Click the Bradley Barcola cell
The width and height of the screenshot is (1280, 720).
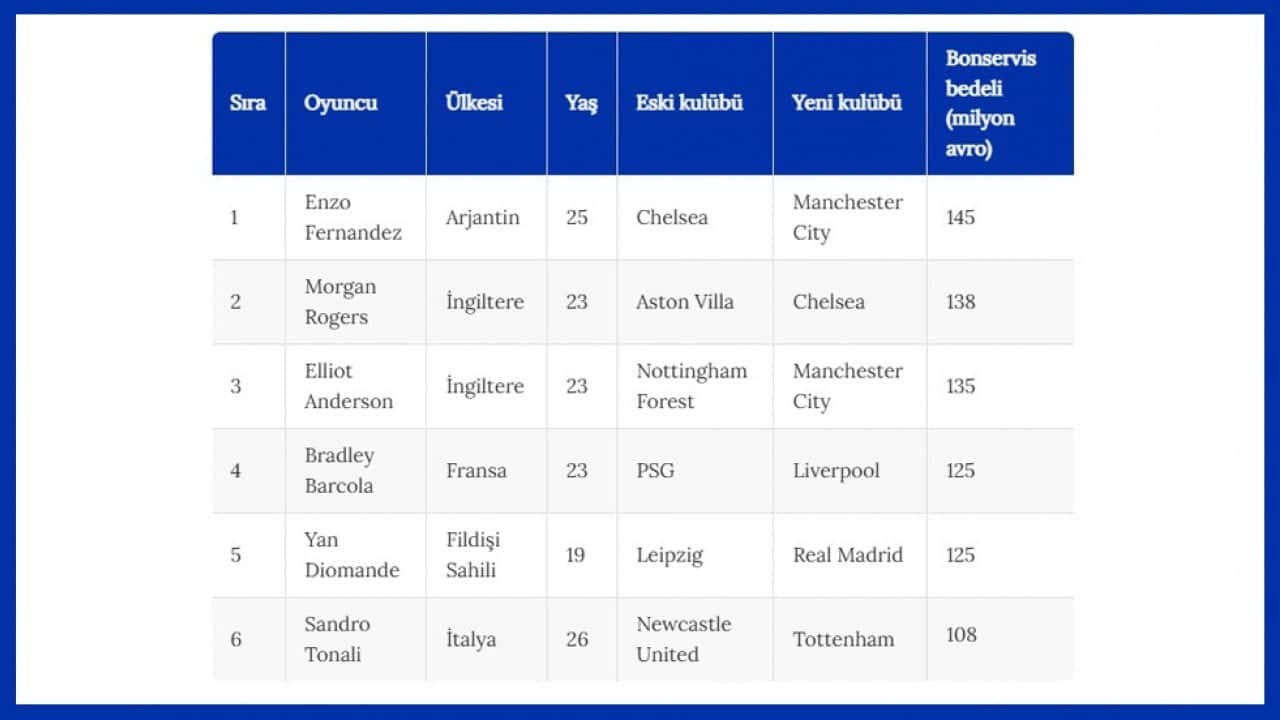tap(339, 470)
